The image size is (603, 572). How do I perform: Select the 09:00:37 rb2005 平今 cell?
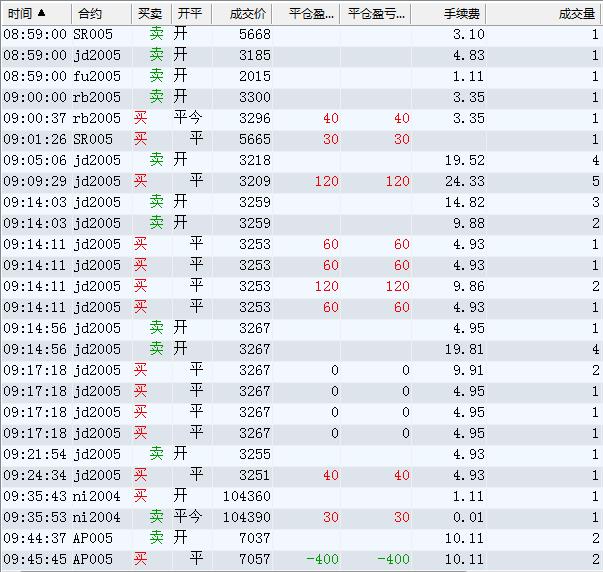pyautogui.click(x=188, y=118)
